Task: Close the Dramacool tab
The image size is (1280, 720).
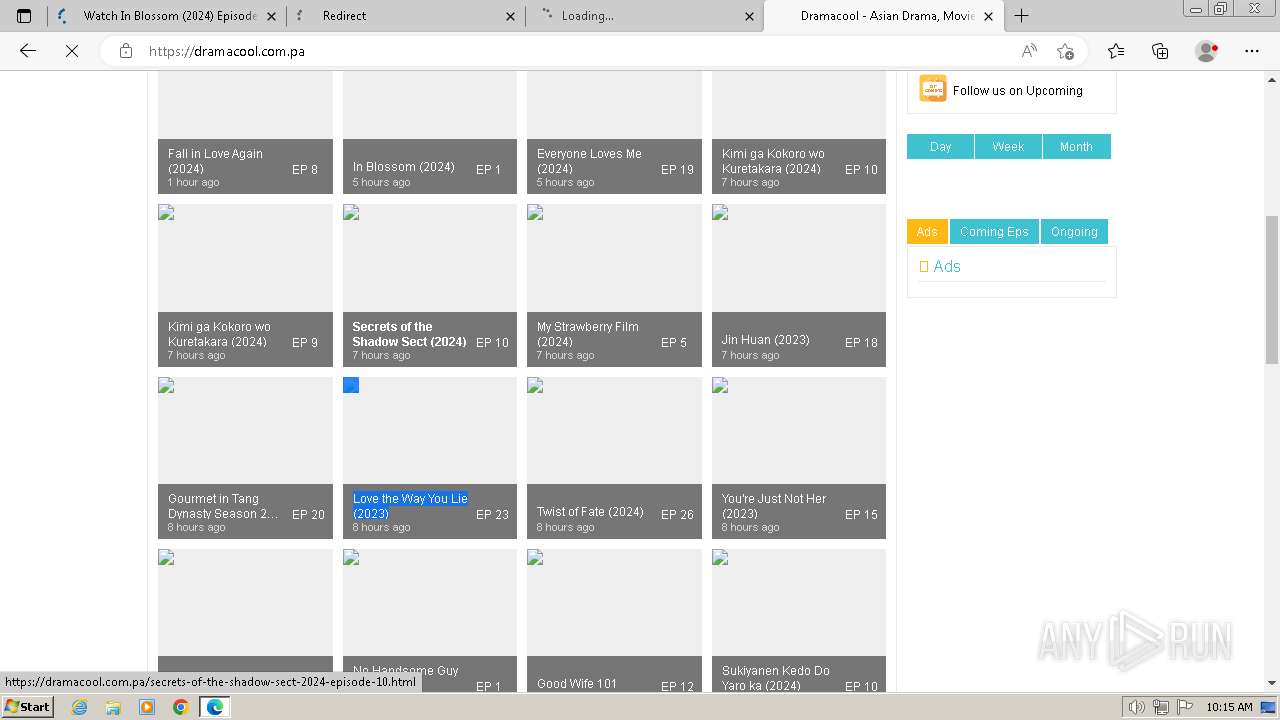Action: [989, 16]
